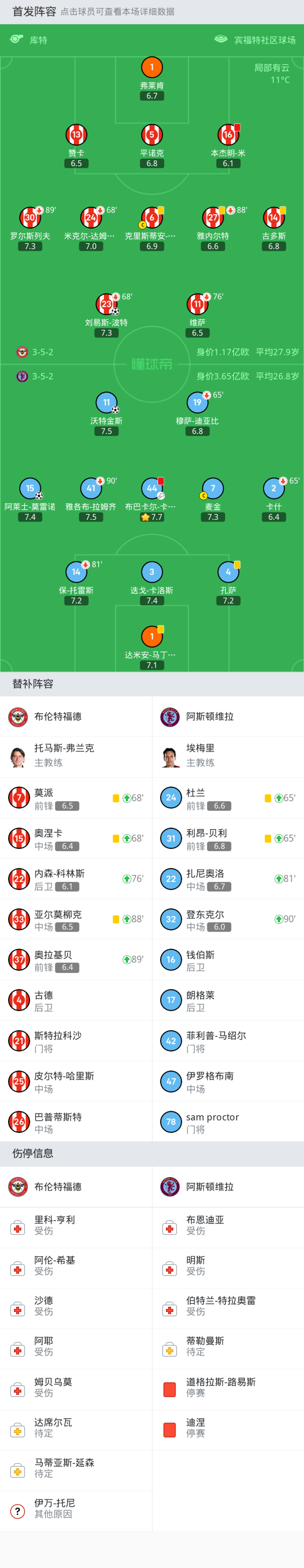Click the referee 库特 whistle icon
The image size is (304, 1568).
[x=16, y=40]
